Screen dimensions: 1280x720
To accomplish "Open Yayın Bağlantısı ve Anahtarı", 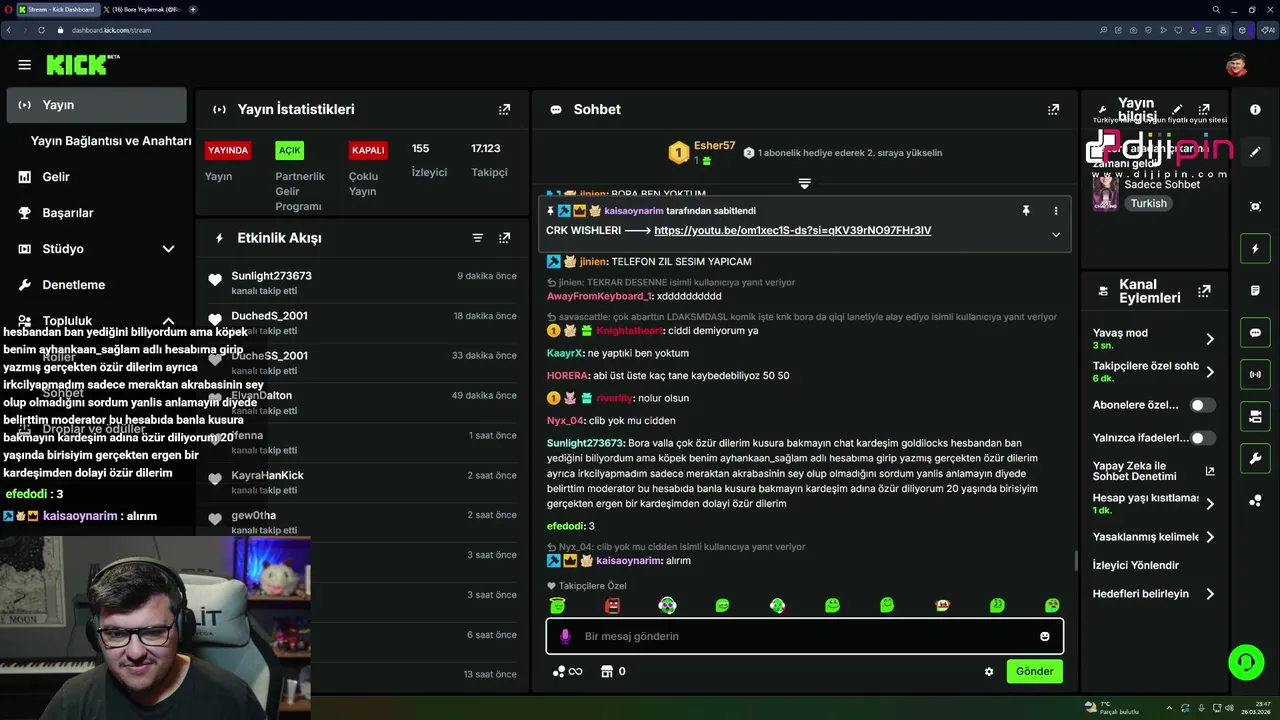I will (111, 141).
